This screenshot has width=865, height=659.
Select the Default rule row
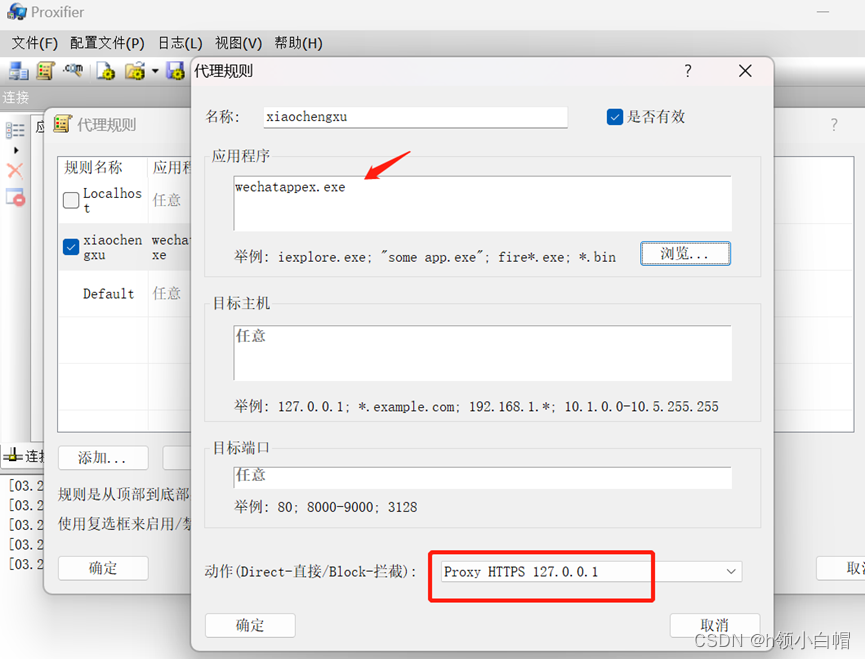point(124,293)
